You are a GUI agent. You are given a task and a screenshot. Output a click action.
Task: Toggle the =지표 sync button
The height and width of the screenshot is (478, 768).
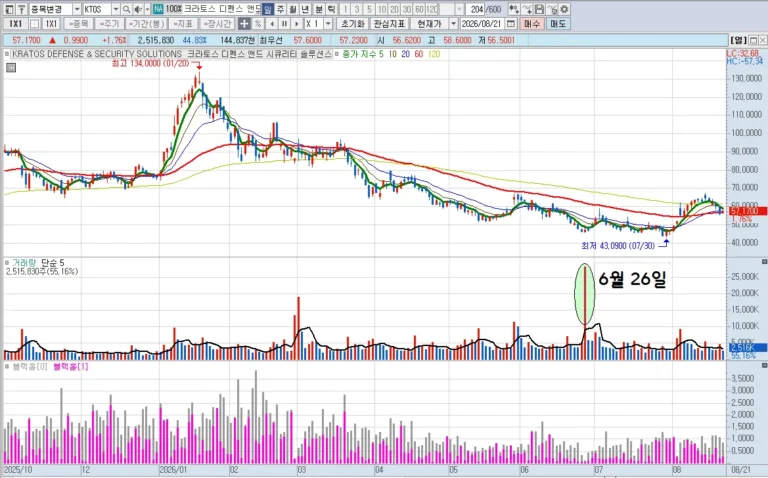(183, 24)
